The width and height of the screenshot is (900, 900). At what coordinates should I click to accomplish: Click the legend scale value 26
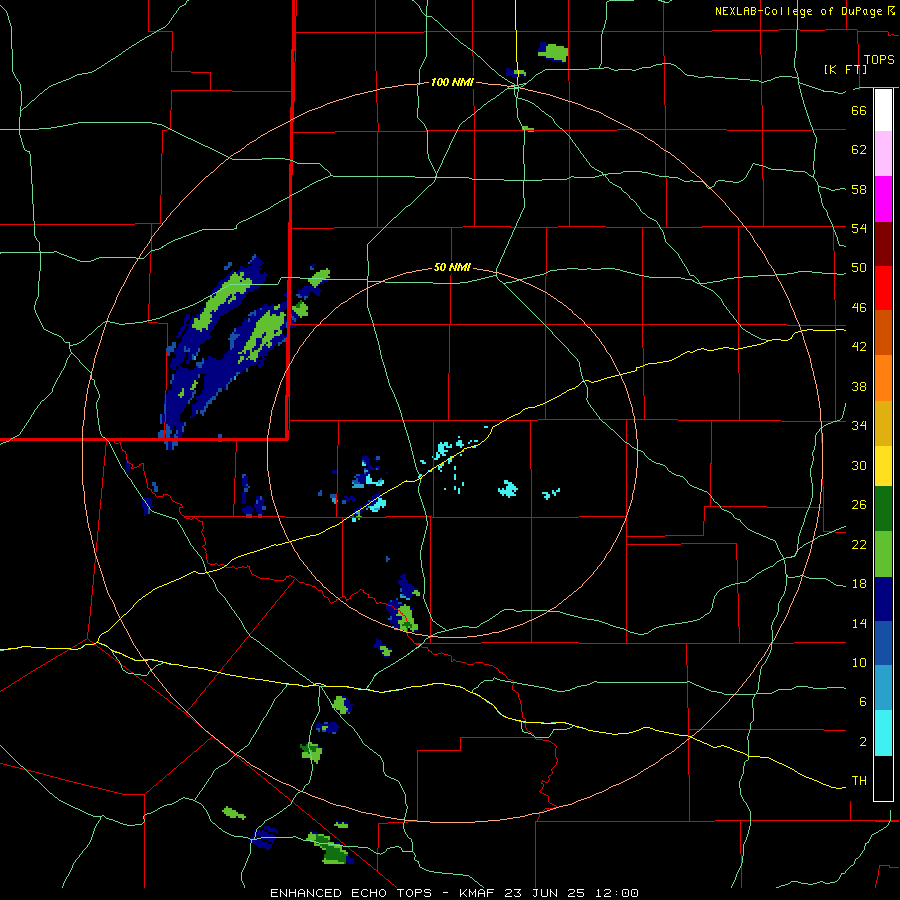click(859, 505)
